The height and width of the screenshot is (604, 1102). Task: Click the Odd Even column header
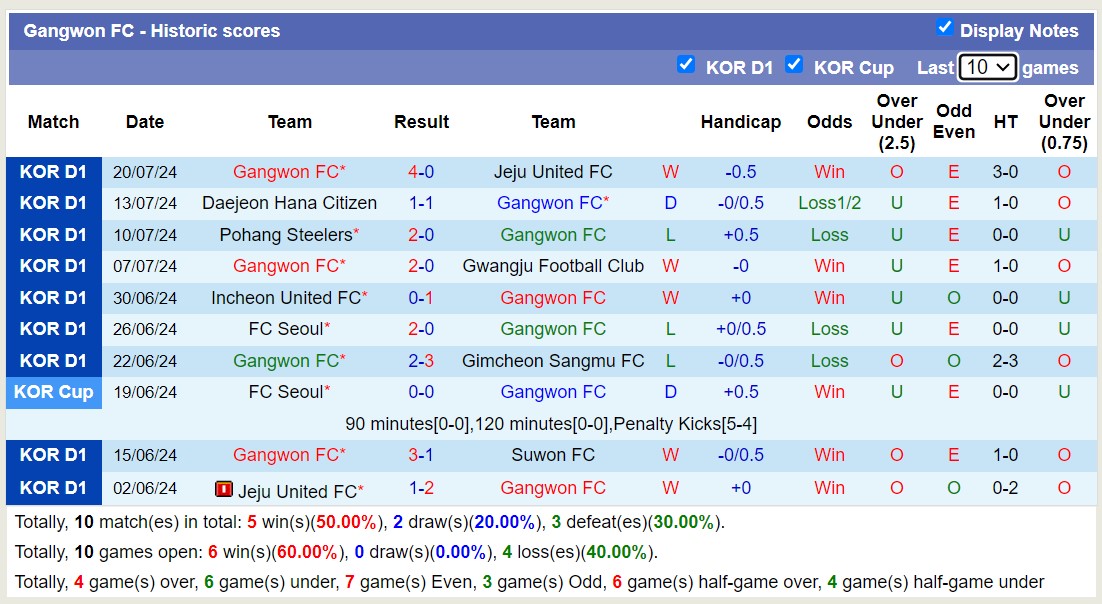(954, 122)
